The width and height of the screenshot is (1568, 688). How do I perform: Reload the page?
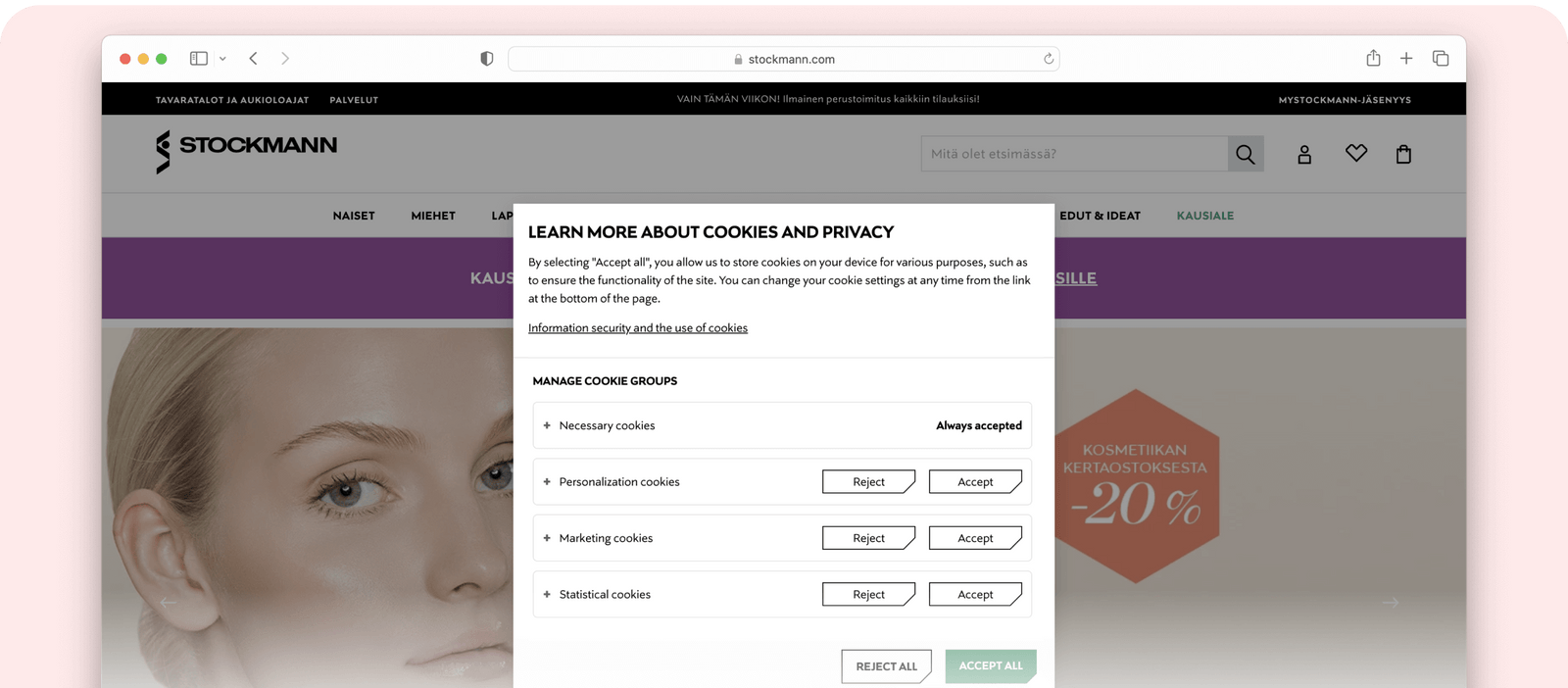(x=1049, y=59)
